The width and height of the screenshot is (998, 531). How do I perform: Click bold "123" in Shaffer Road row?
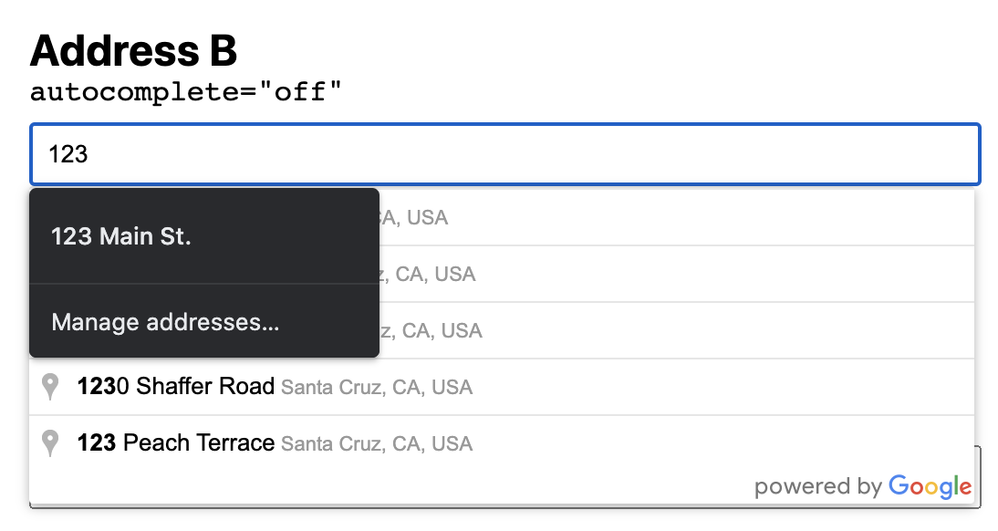94,387
